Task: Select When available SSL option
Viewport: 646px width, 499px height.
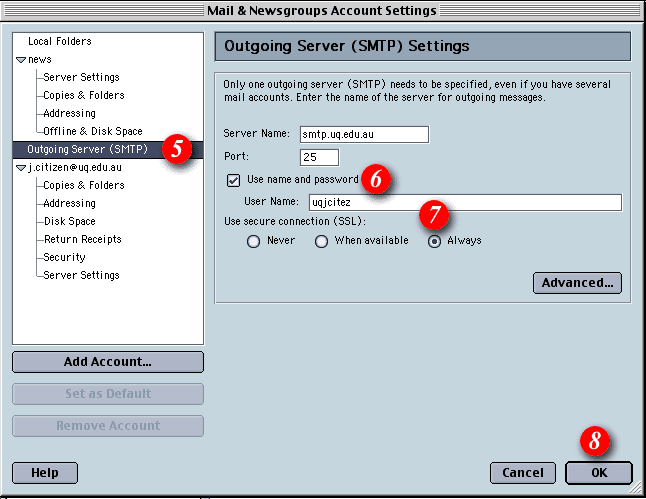Action: [321, 241]
